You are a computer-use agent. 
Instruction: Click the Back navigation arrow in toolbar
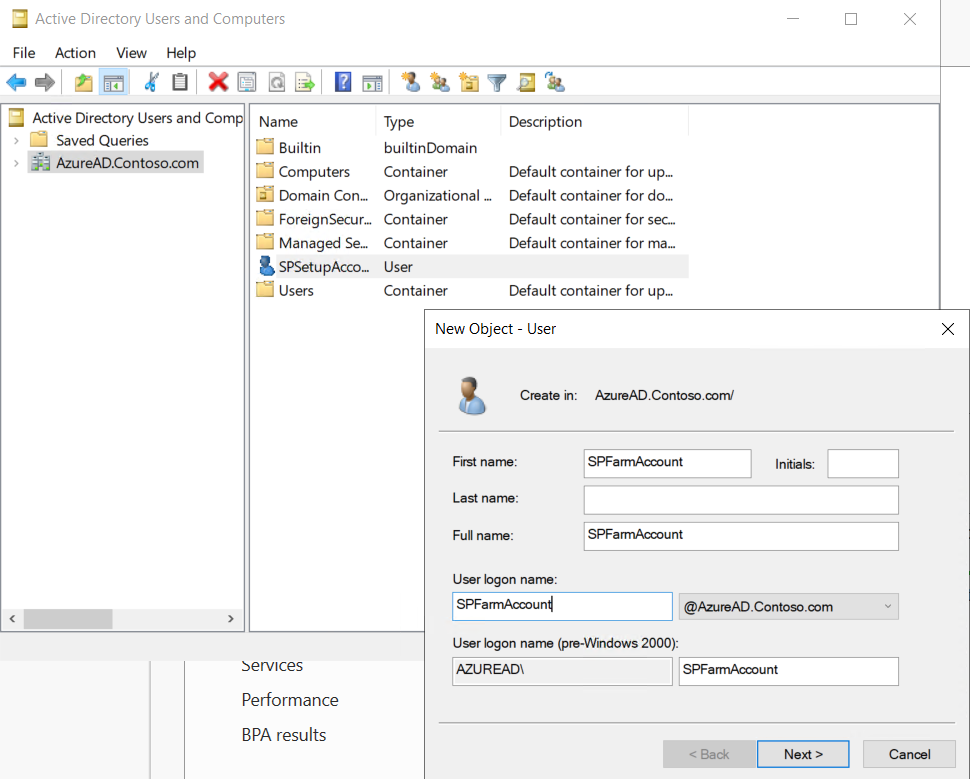click(x=16, y=82)
